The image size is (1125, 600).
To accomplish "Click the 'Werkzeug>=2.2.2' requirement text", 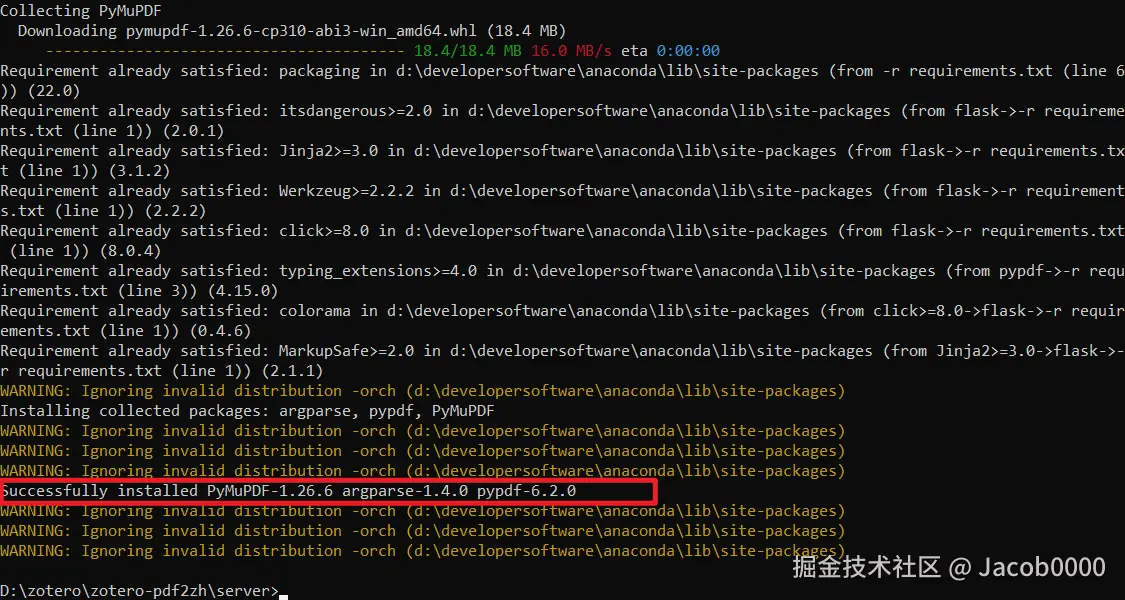I will (346, 192).
